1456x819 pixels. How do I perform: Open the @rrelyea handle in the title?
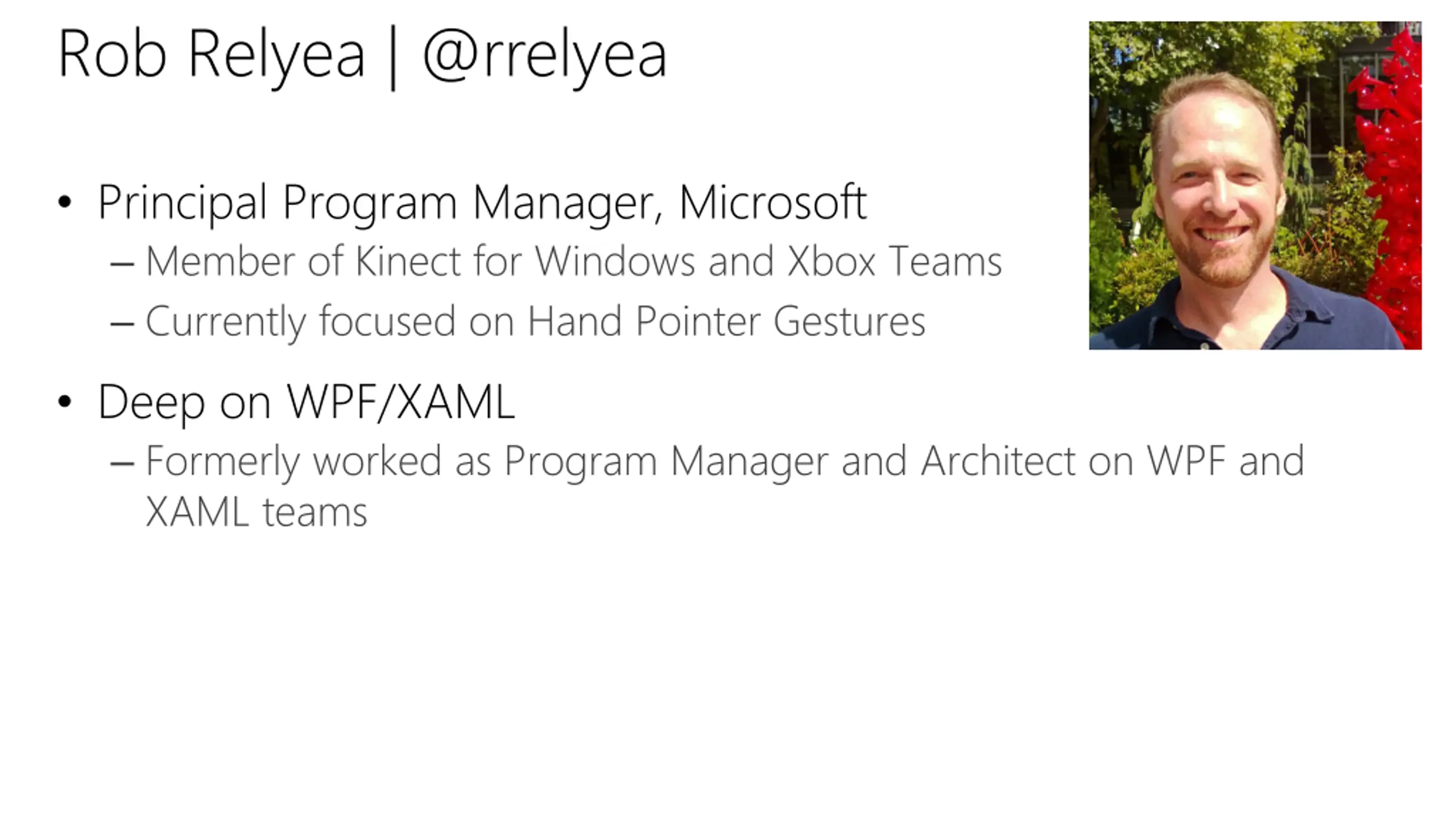coord(545,56)
